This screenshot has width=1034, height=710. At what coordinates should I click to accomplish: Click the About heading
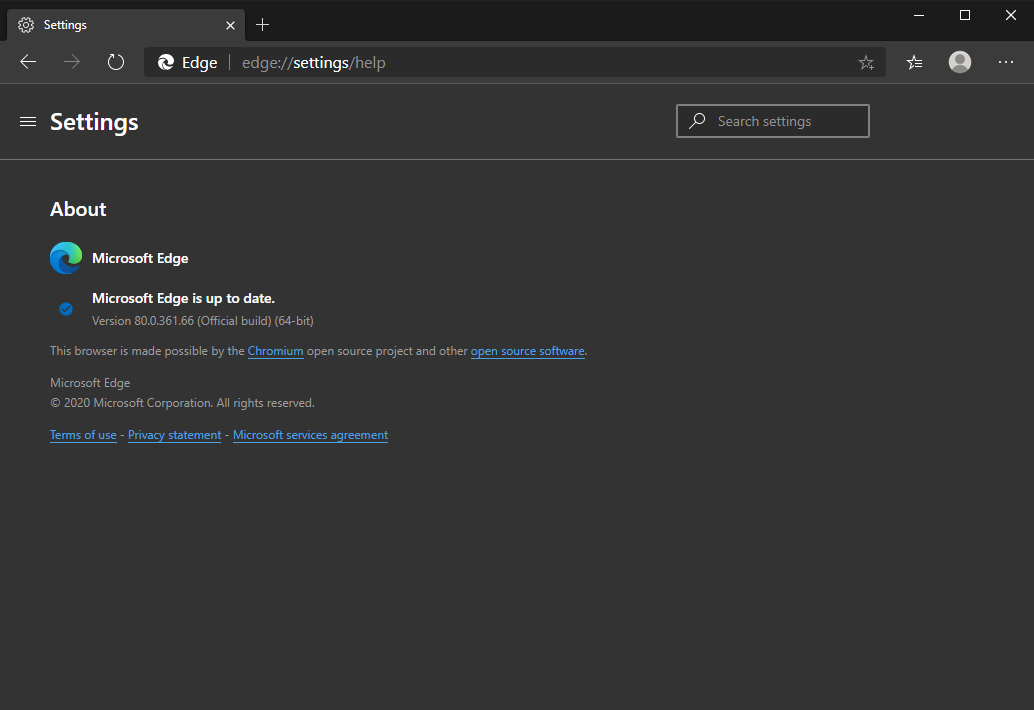coord(78,209)
